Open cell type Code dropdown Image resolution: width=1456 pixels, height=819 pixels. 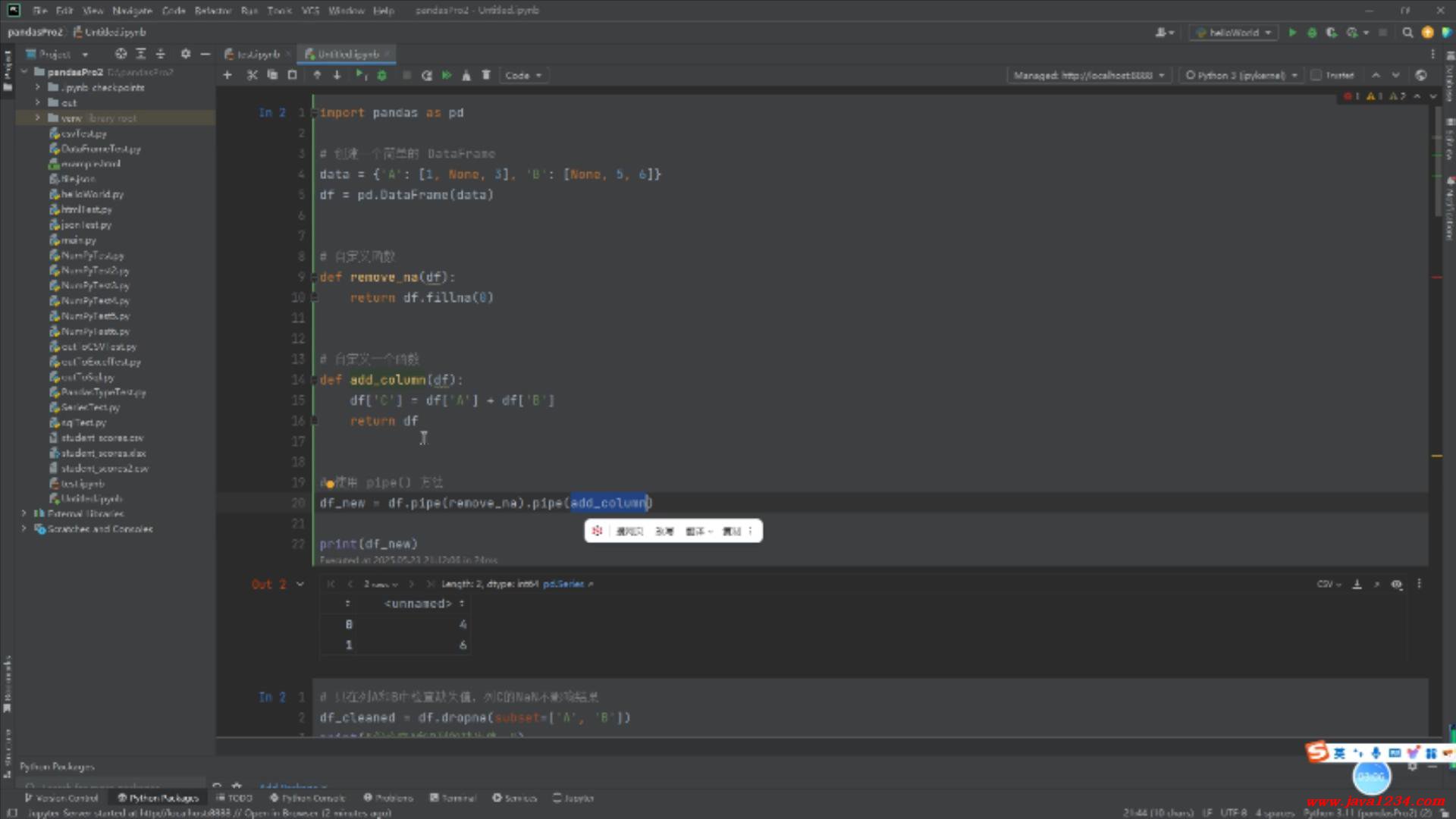[x=523, y=75]
